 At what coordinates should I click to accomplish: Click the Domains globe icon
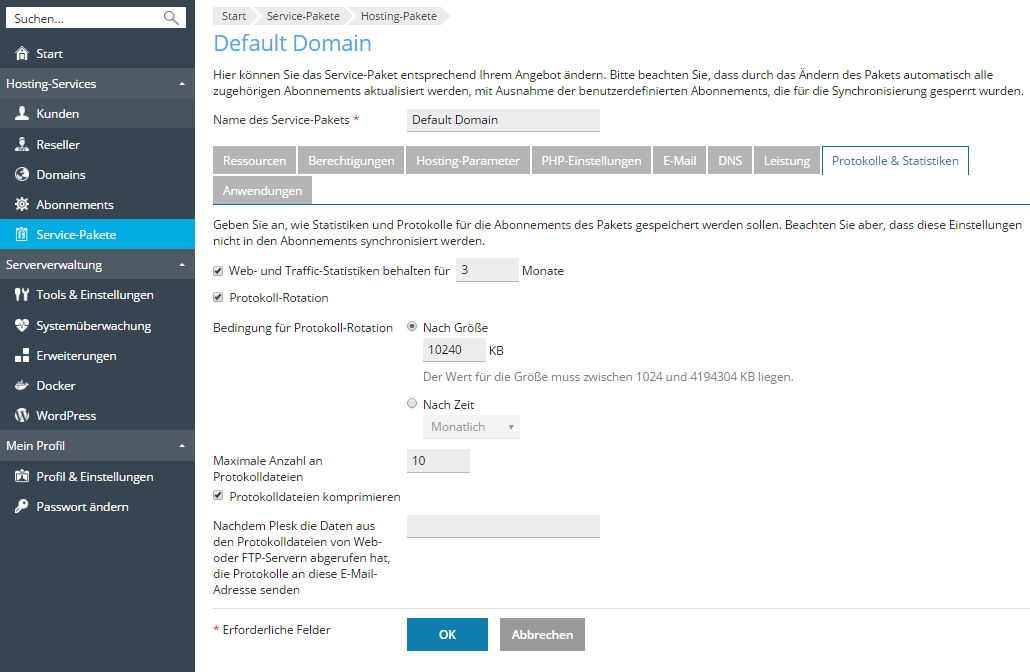[22, 175]
